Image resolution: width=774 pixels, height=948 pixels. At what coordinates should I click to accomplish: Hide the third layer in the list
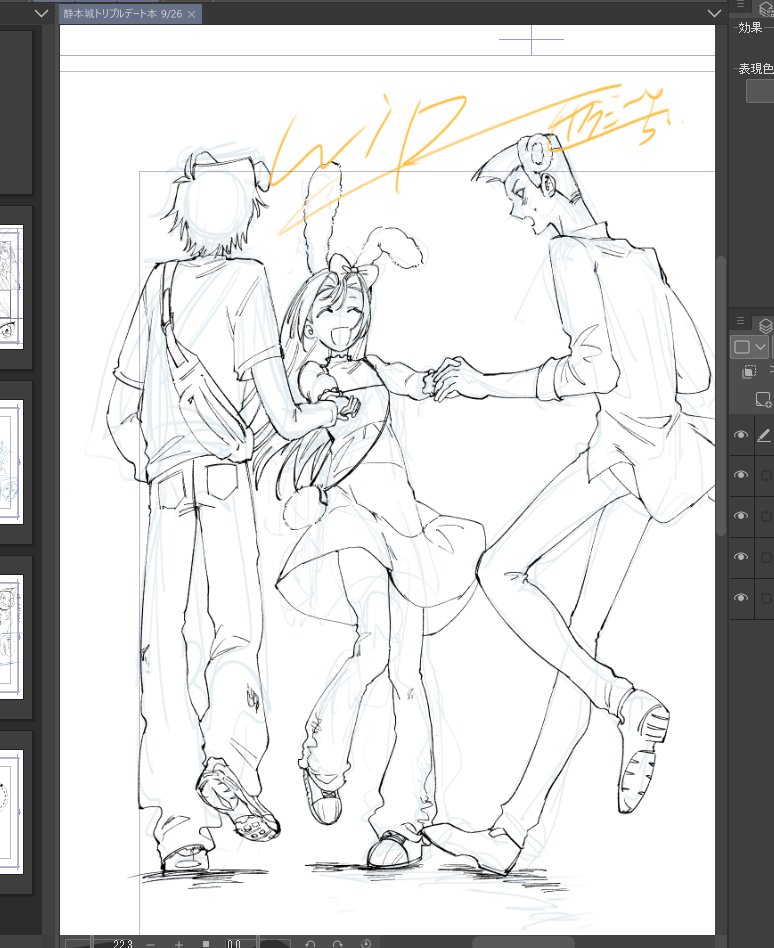pos(741,516)
